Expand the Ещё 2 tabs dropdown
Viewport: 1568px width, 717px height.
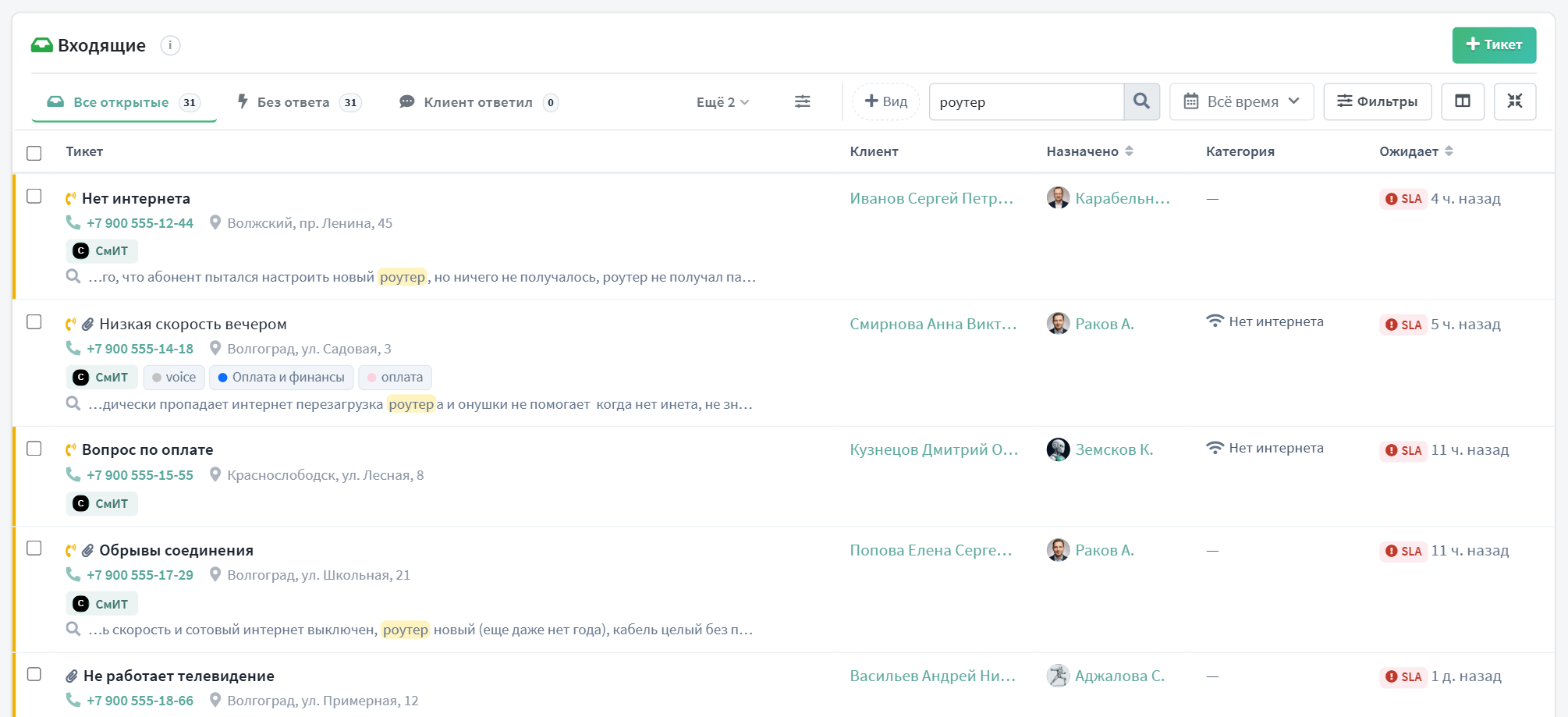pyautogui.click(x=722, y=102)
